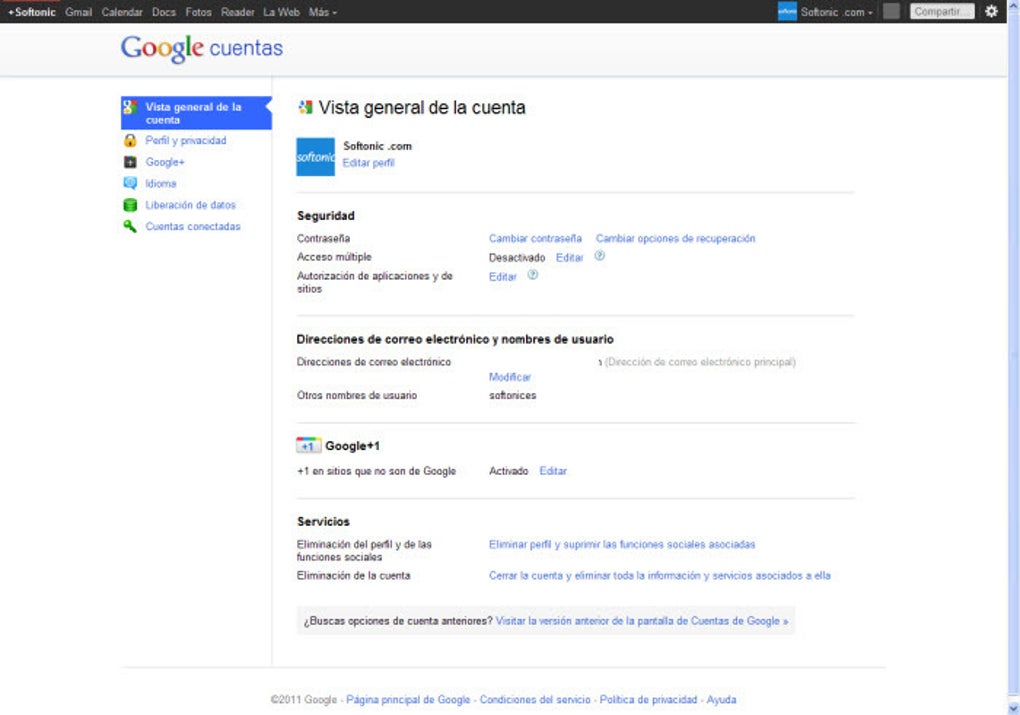
Task: Click the Softonic profile picture
Action: click(x=315, y=157)
